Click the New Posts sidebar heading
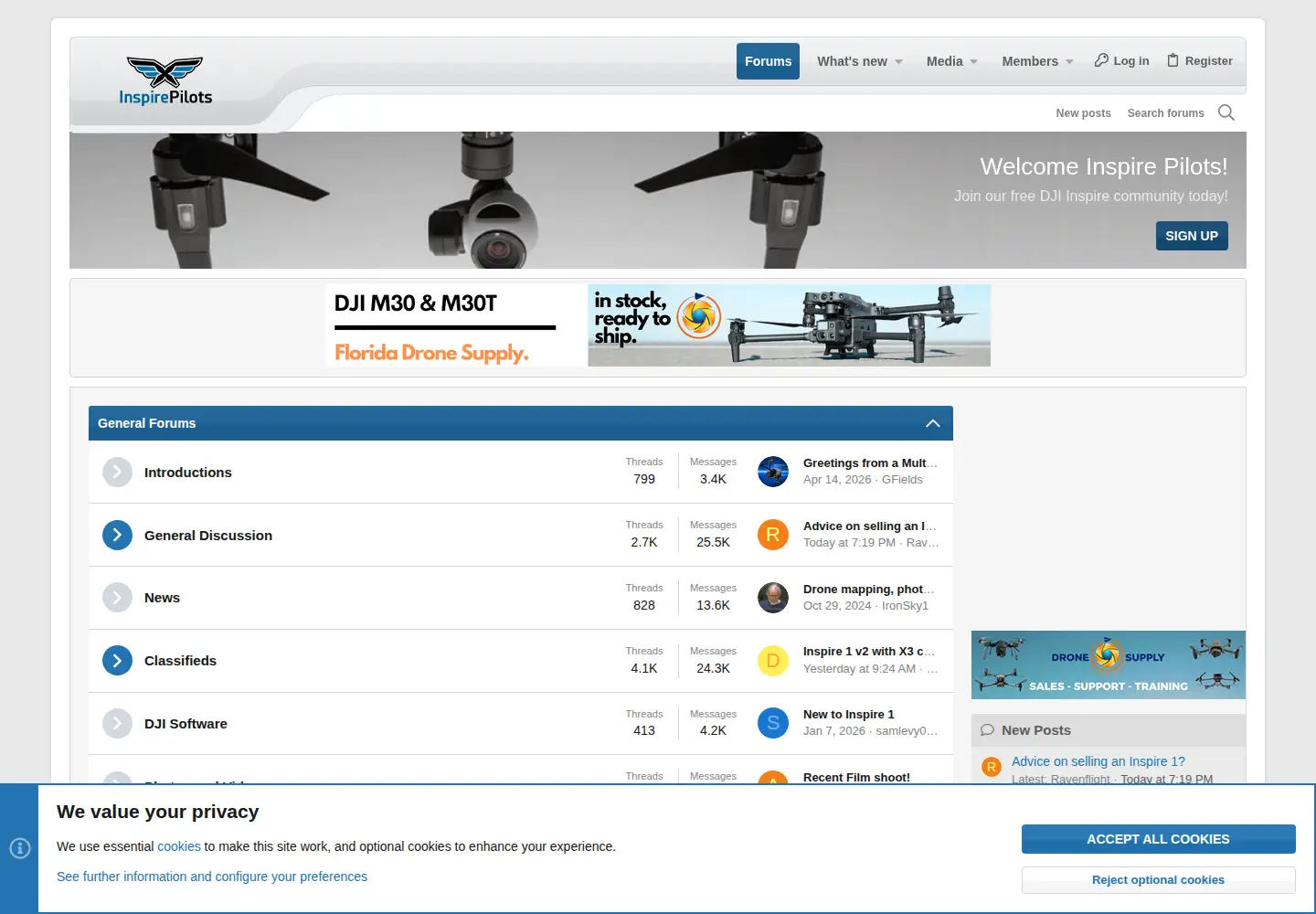 1036,730
